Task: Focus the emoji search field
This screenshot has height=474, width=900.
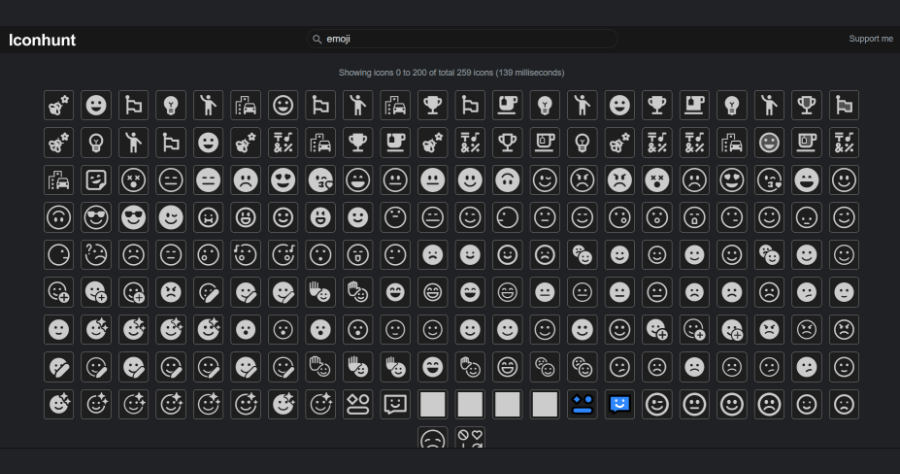Action: (x=462, y=38)
